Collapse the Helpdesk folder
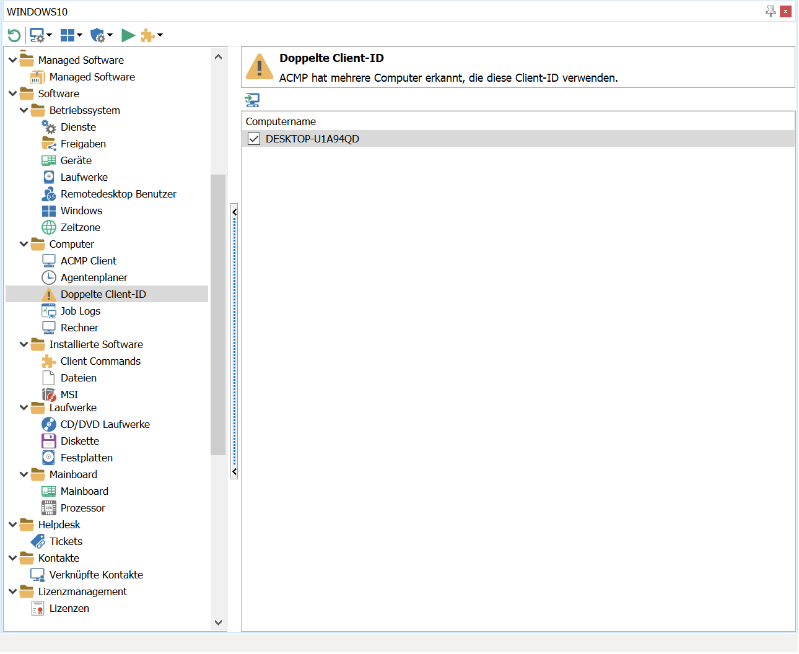Image resolution: width=799 pixels, height=654 pixels. pyautogui.click(x=13, y=525)
